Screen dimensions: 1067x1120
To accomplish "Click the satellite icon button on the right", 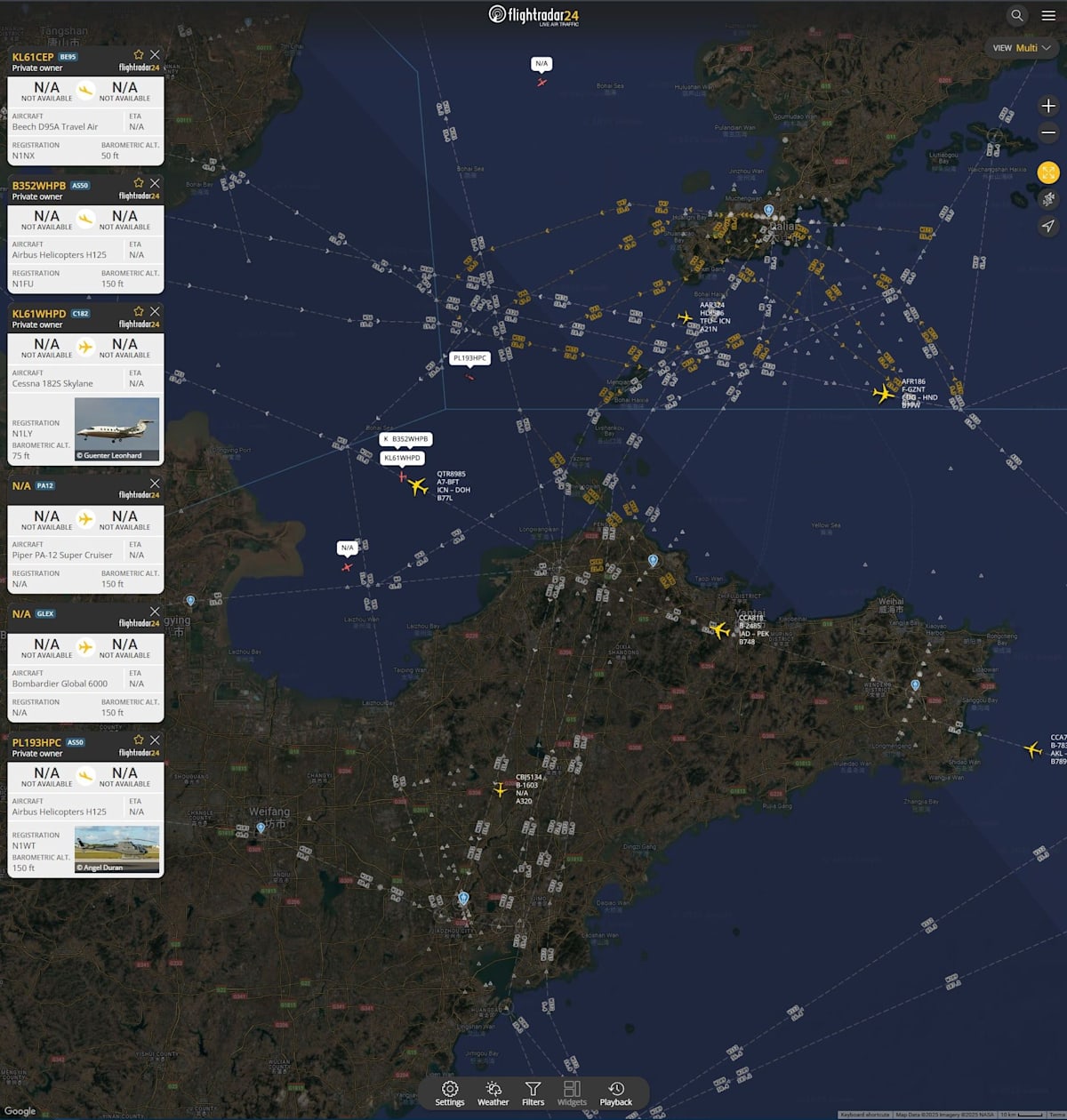I will 1048,199.
